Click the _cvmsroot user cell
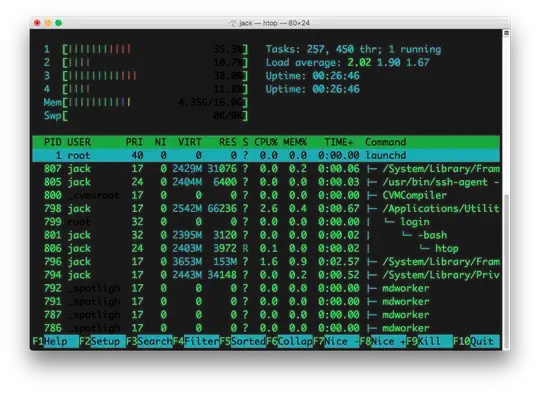The image size is (540, 393). coord(93,195)
